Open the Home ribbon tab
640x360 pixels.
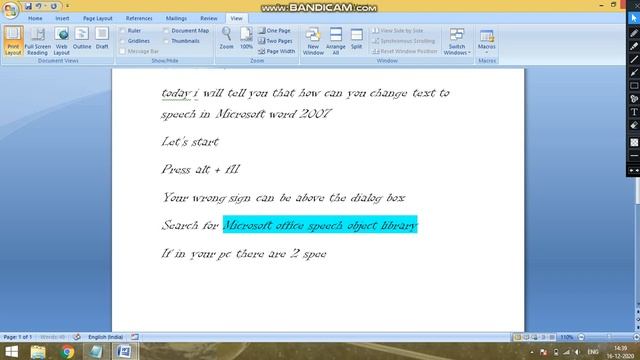(35, 18)
